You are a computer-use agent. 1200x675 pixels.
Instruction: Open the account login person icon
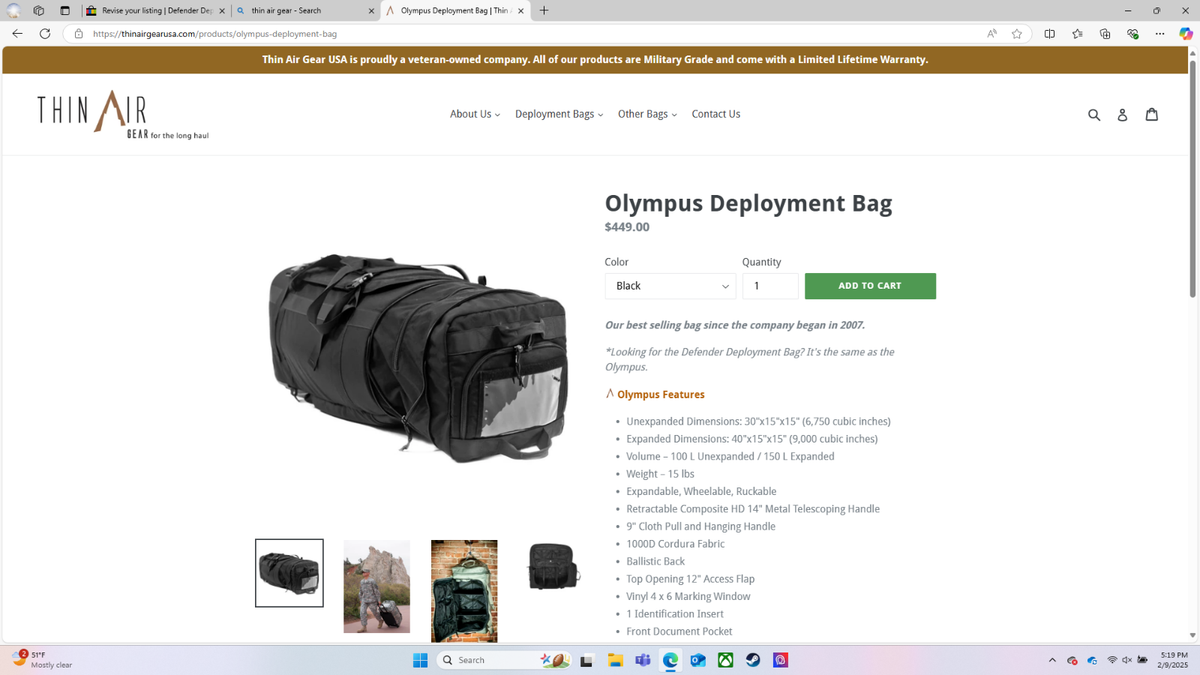tap(1122, 115)
